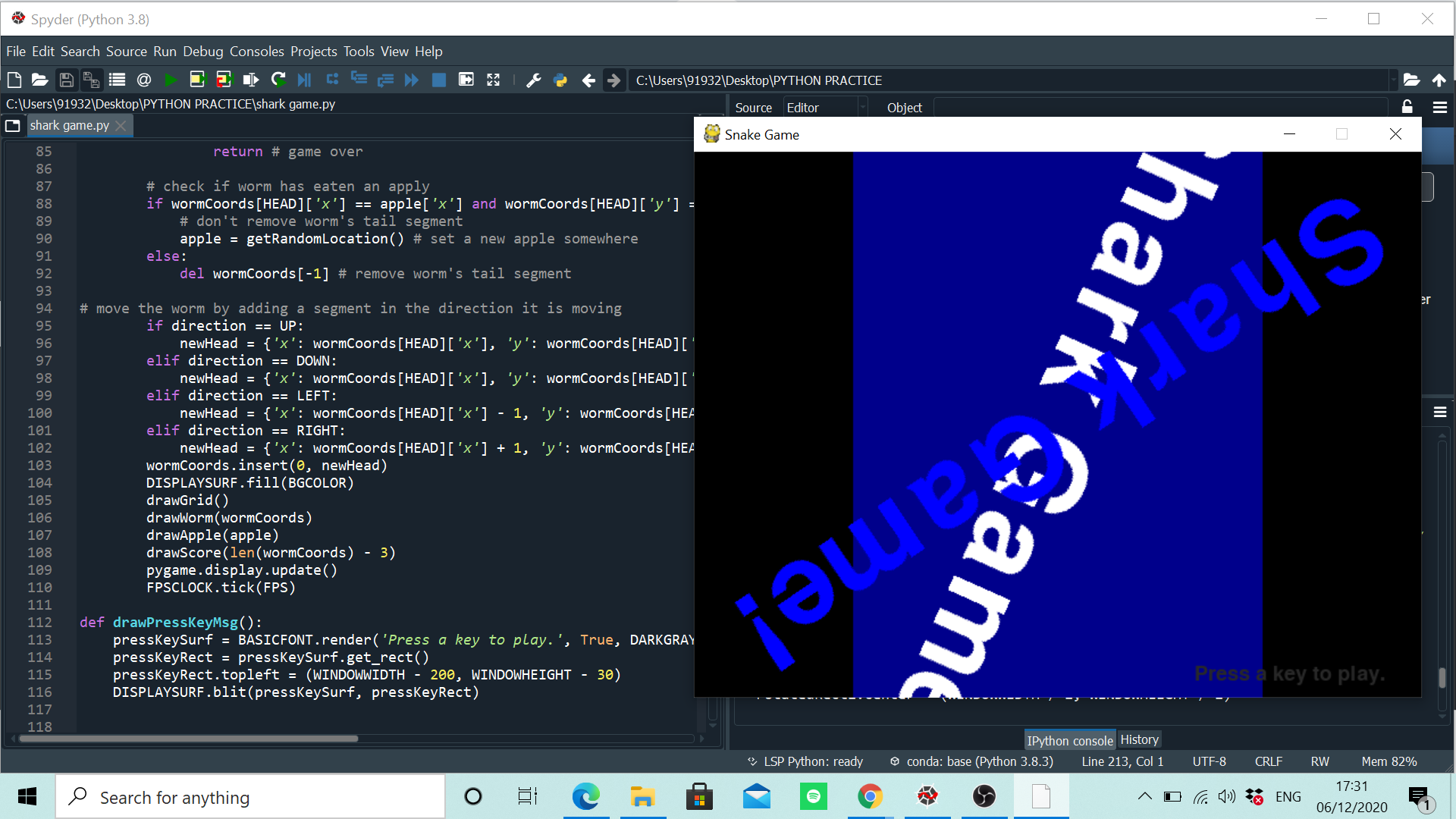1456x819 pixels.
Task: Run the file with the green play icon
Action: [x=171, y=80]
